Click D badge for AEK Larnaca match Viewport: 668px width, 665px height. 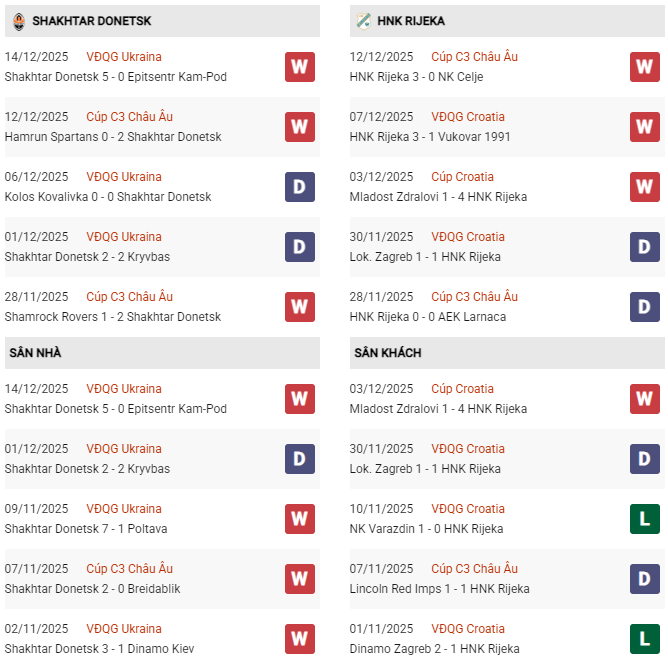coord(645,307)
